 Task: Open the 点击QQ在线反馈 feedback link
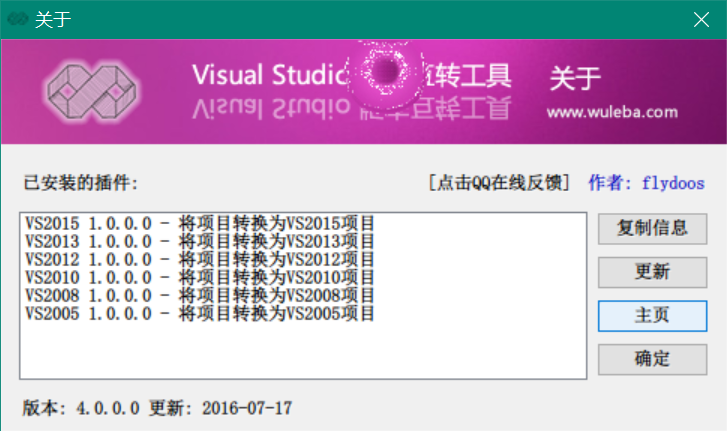tap(499, 183)
